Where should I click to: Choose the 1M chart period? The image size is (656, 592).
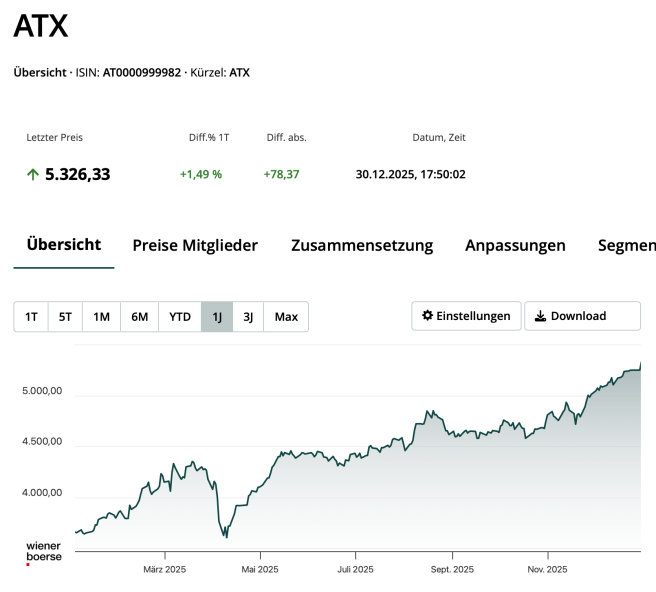[x=101, y=317]
